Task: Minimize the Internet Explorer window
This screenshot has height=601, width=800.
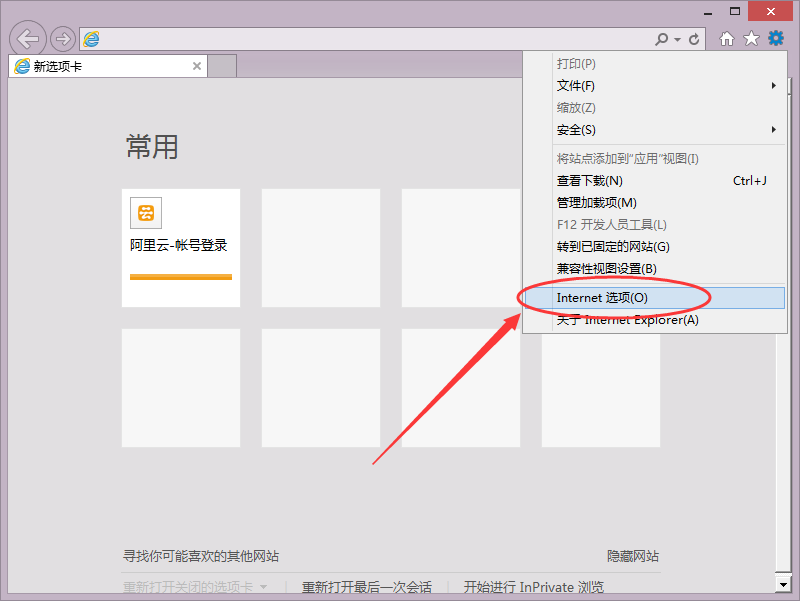Action: (708, 12)
